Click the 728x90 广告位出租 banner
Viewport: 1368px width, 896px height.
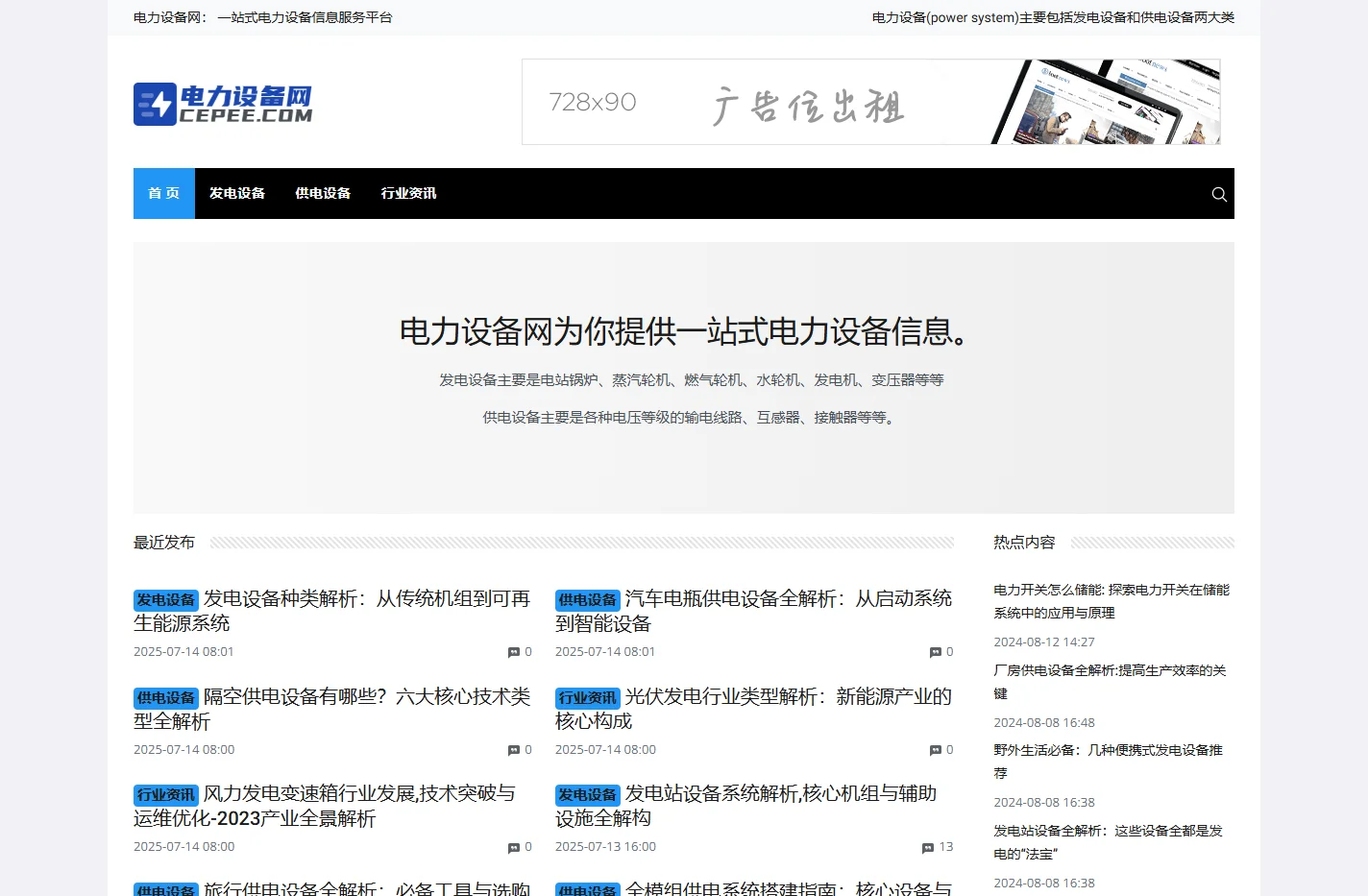coord(871,102)
